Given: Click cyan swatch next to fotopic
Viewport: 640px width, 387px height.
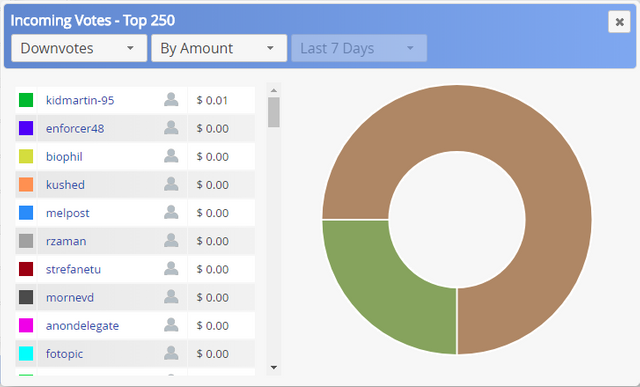Looking at the screenshot, I should pos(26,354).
